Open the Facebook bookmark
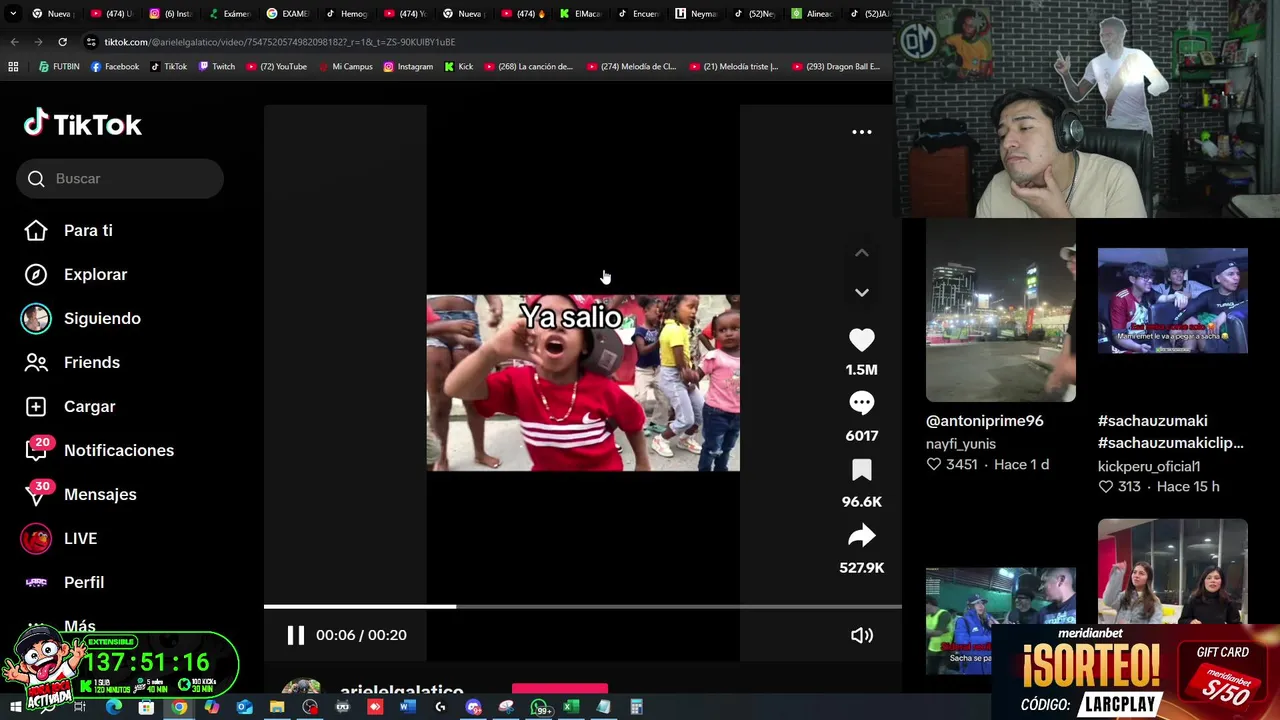The width and height of the screenshot is (1280, 720). point(115,67)
